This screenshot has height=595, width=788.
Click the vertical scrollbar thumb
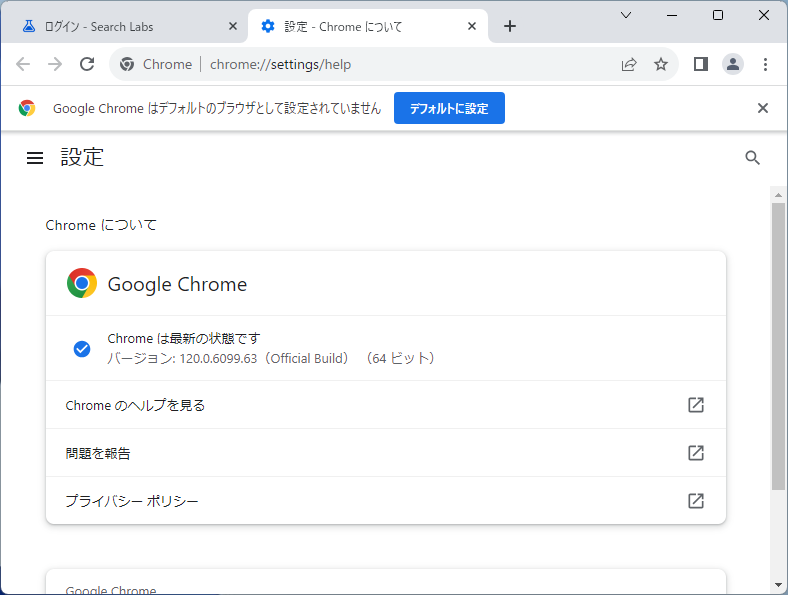[x=778, y=346]
